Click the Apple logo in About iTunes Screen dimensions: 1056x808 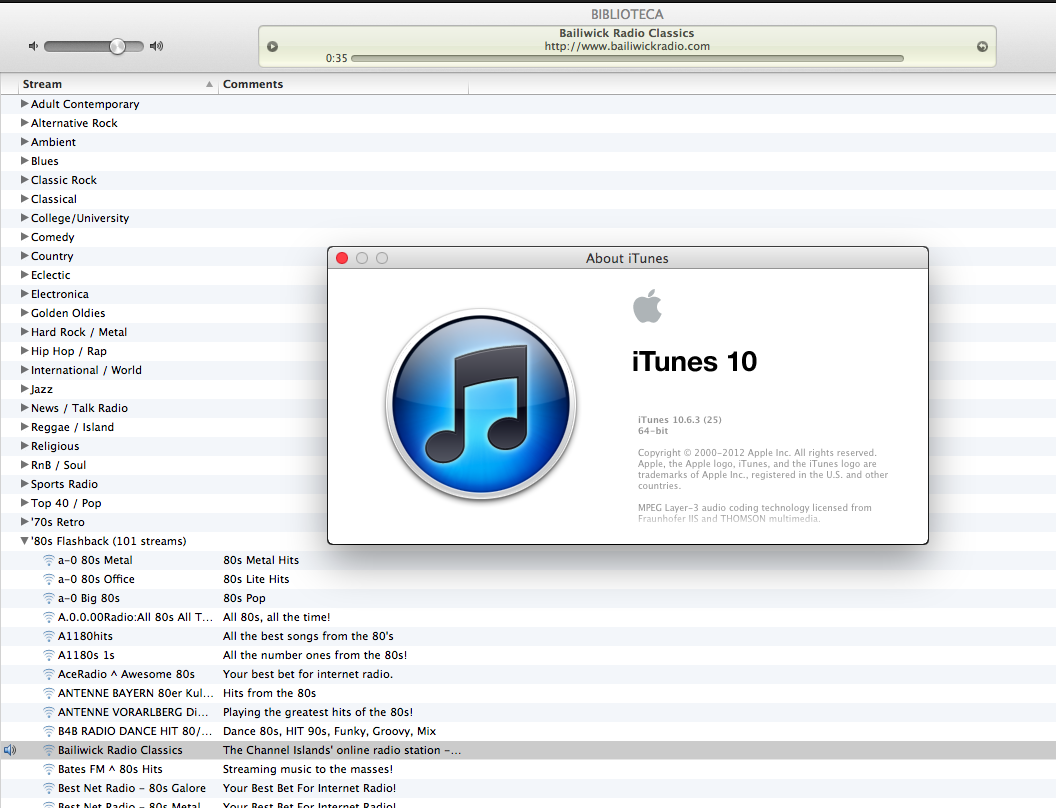click(x=647, y=306)
